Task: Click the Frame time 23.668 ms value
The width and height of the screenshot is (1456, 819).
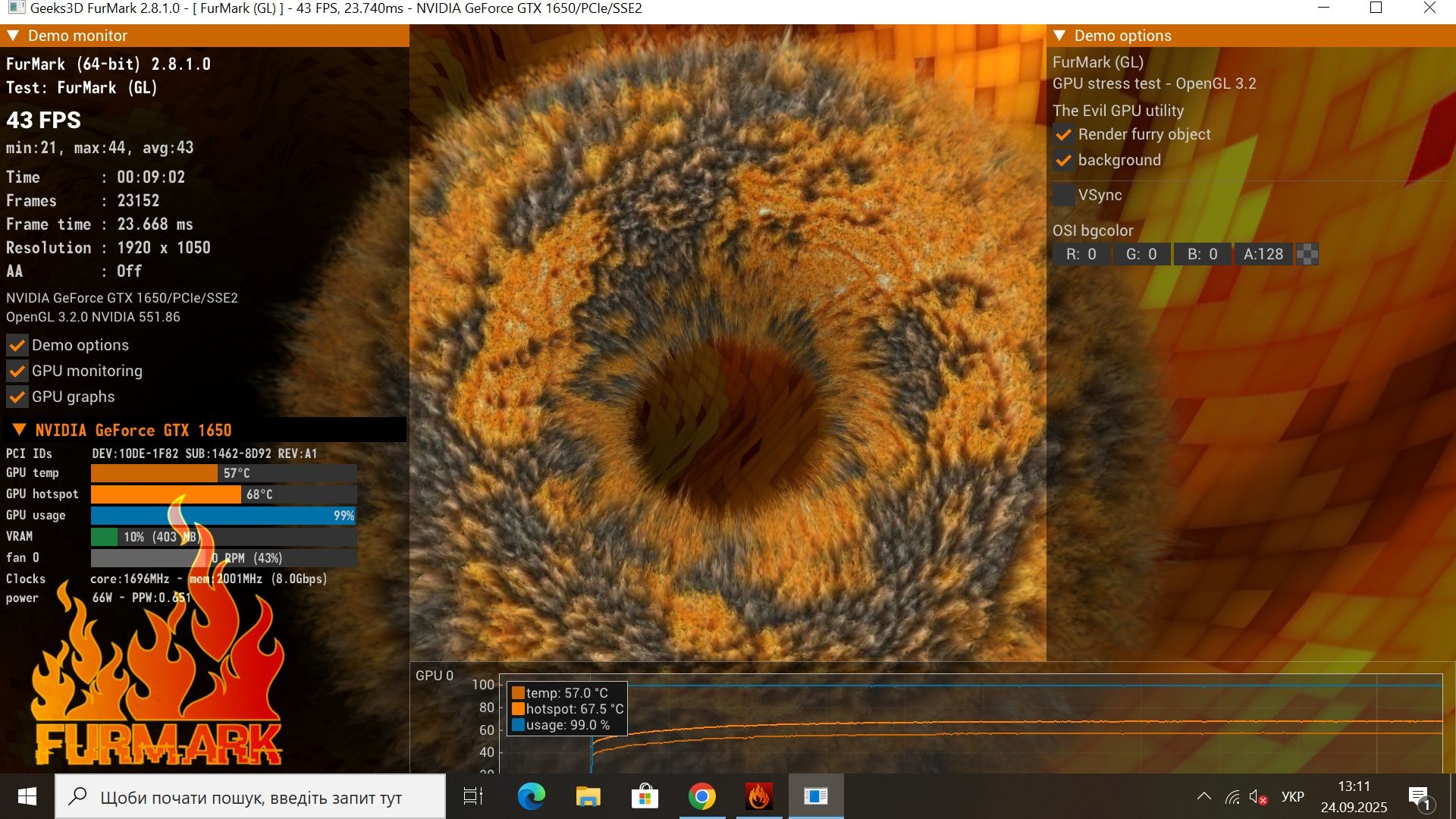Action: coord(155,224)
